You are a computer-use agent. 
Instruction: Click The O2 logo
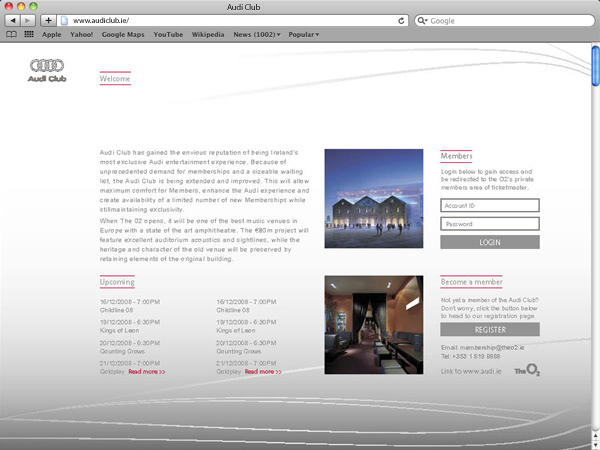coord(527,370)
